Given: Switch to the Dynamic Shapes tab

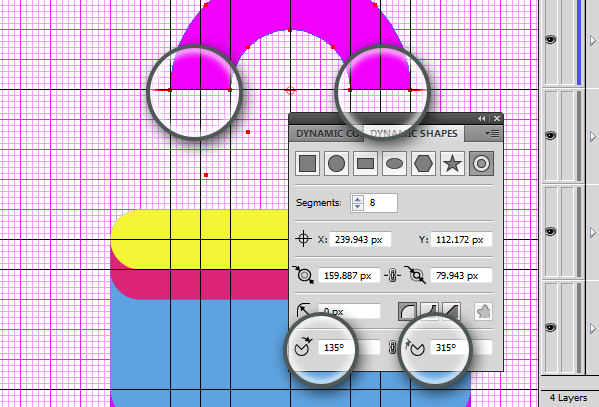Looking at the screenshot, I should [x=414, y=133].
